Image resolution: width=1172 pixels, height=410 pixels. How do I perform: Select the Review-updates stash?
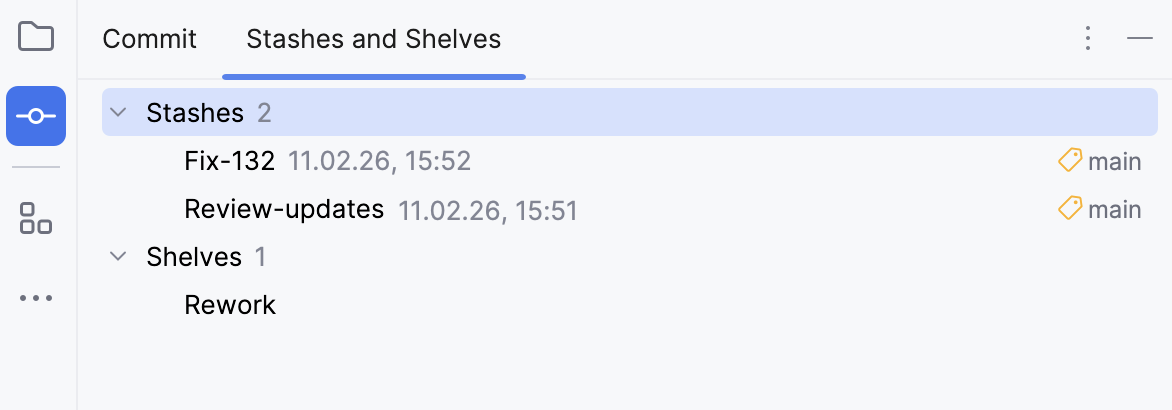pos(284,209)
